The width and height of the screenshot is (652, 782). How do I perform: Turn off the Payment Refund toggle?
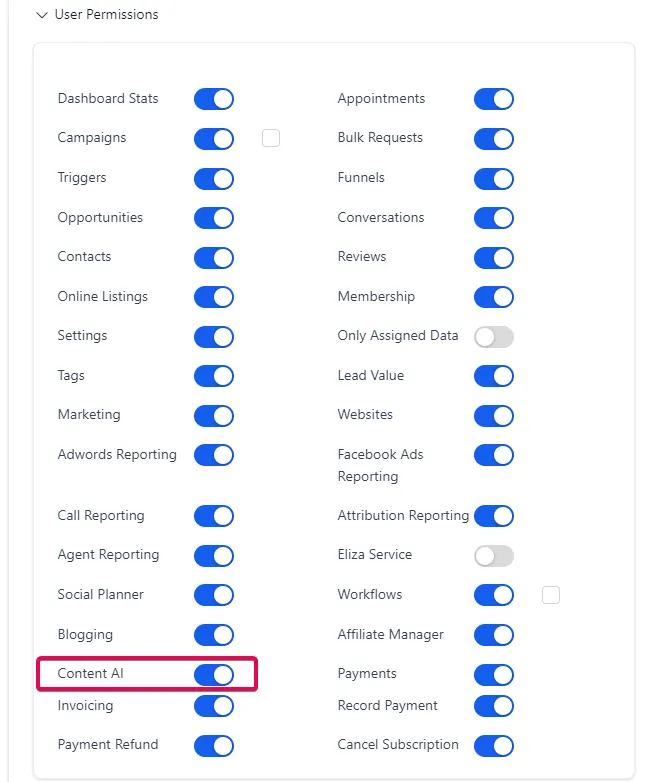[x=214, y=746]
